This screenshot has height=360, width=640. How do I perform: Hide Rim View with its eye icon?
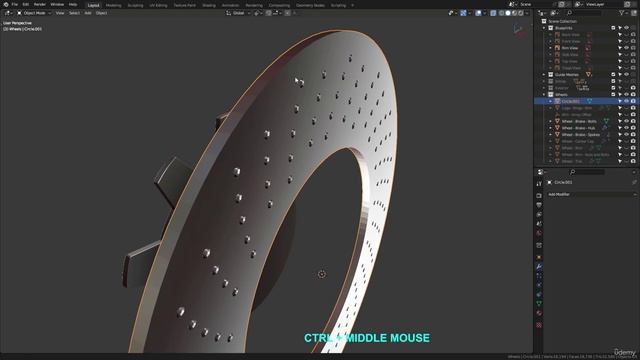coord(627,48)
